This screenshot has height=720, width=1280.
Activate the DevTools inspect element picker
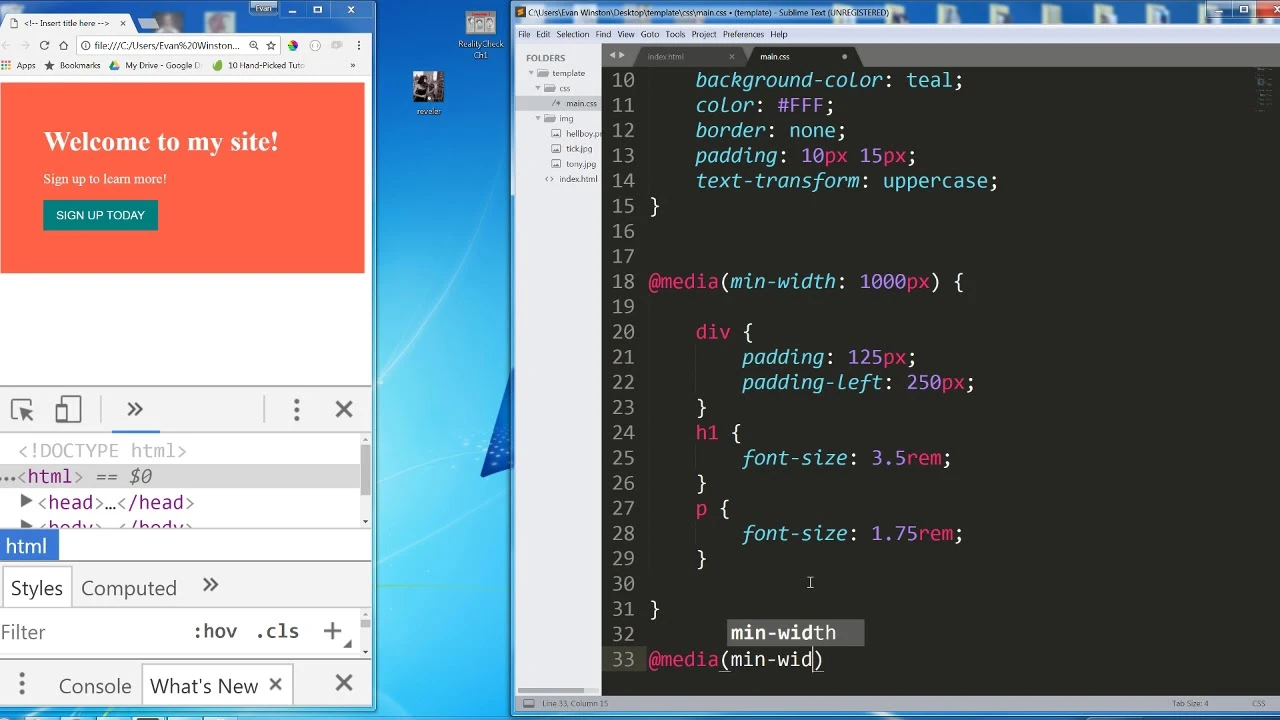click(22, 410)
